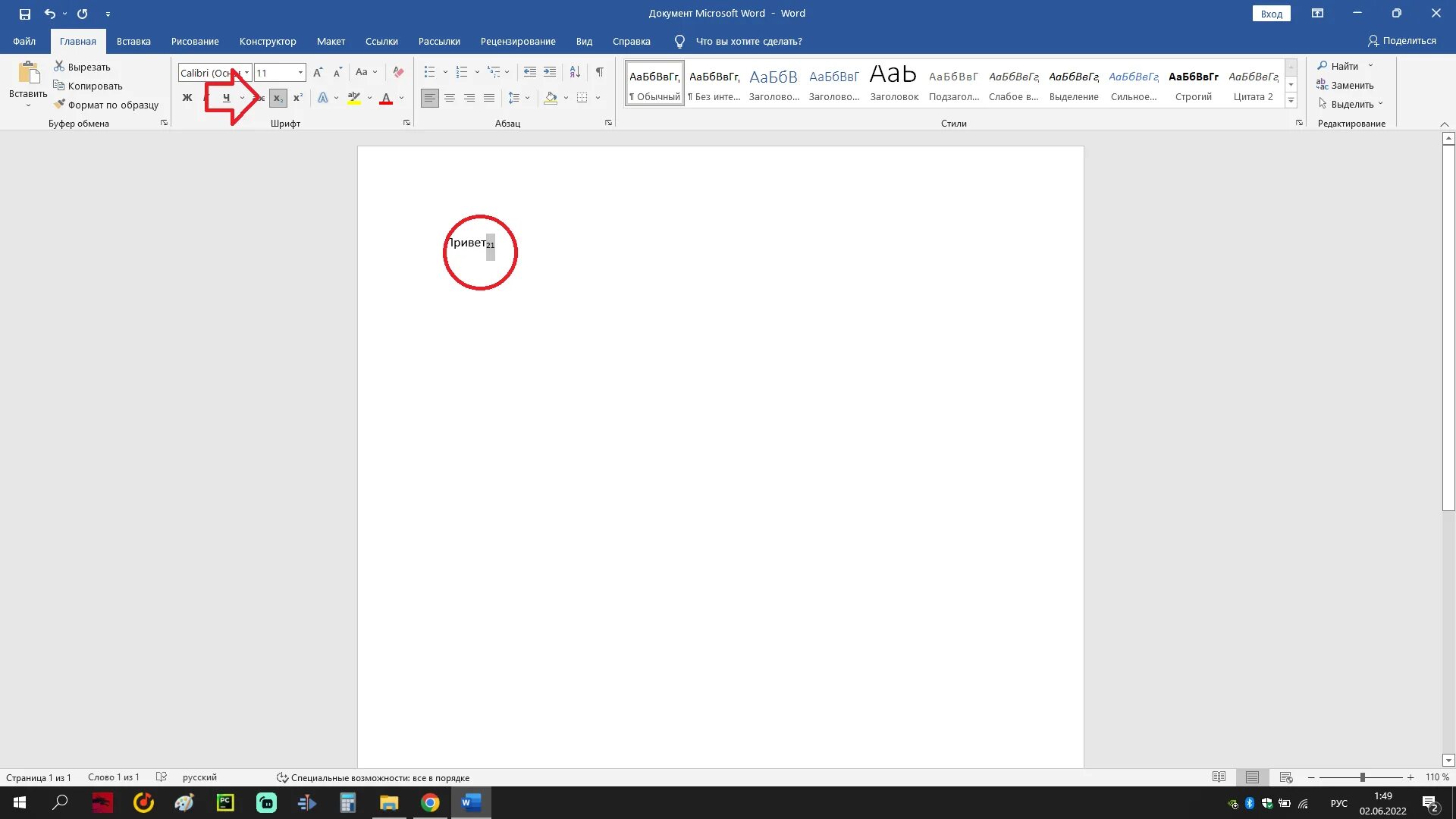Click the Format Painter brush icon
The image size is (1456, 819).
[x=59, y=105]
